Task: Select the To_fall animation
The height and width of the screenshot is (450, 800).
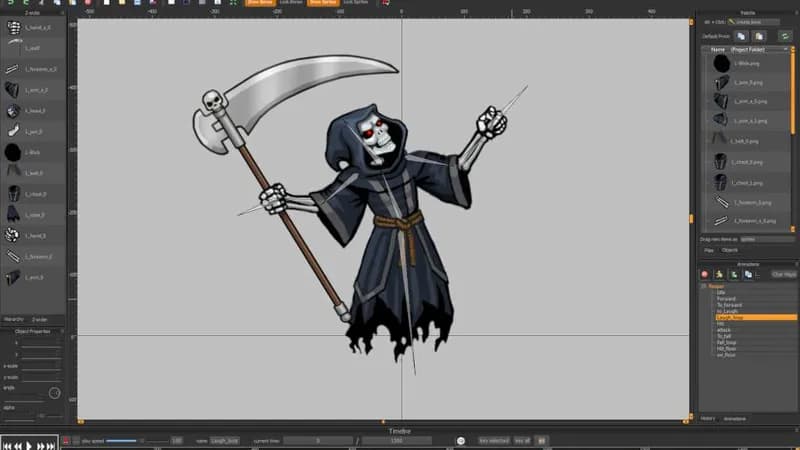Action: coord(724,336)
